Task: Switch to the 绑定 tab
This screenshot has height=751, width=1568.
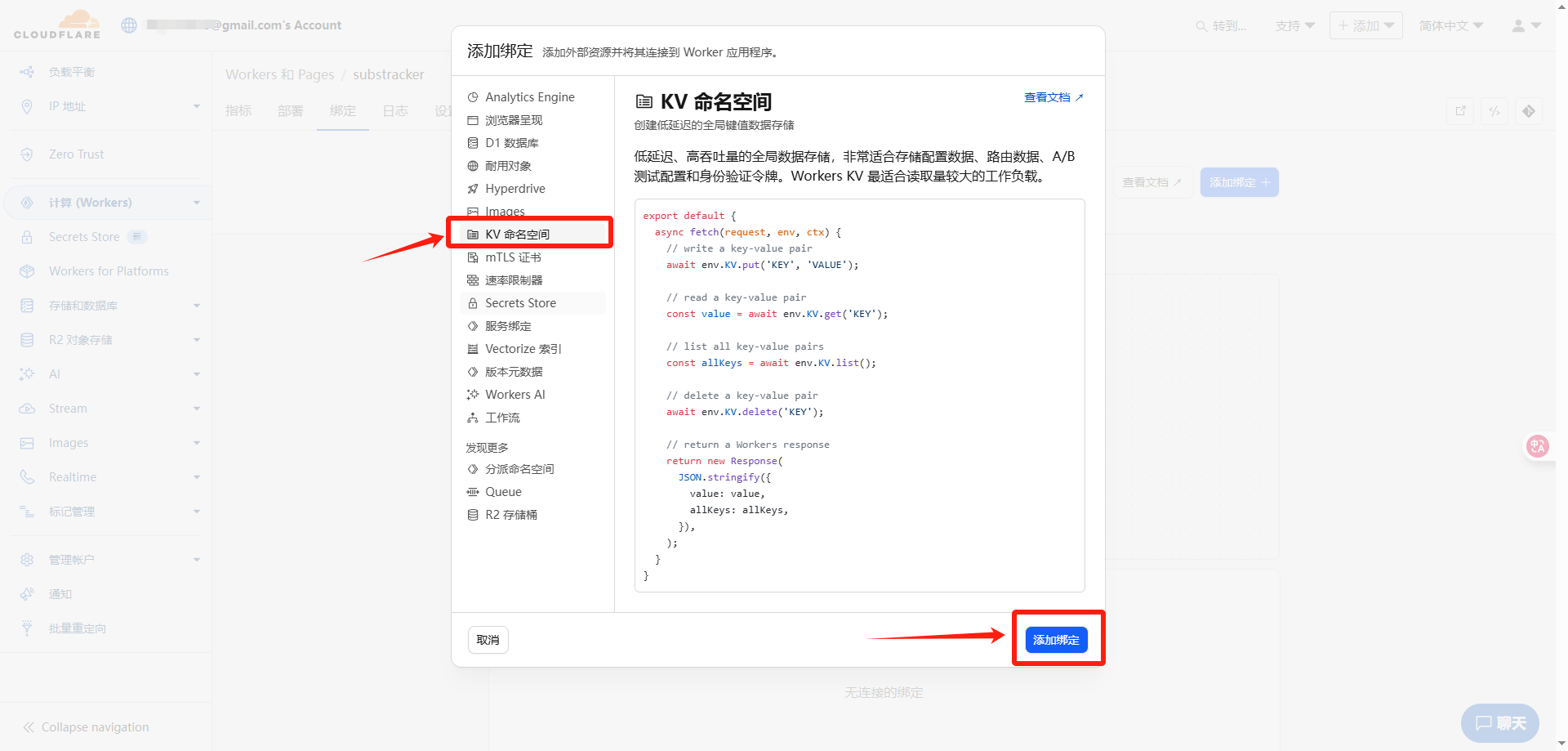Action: tap(343, 110)
